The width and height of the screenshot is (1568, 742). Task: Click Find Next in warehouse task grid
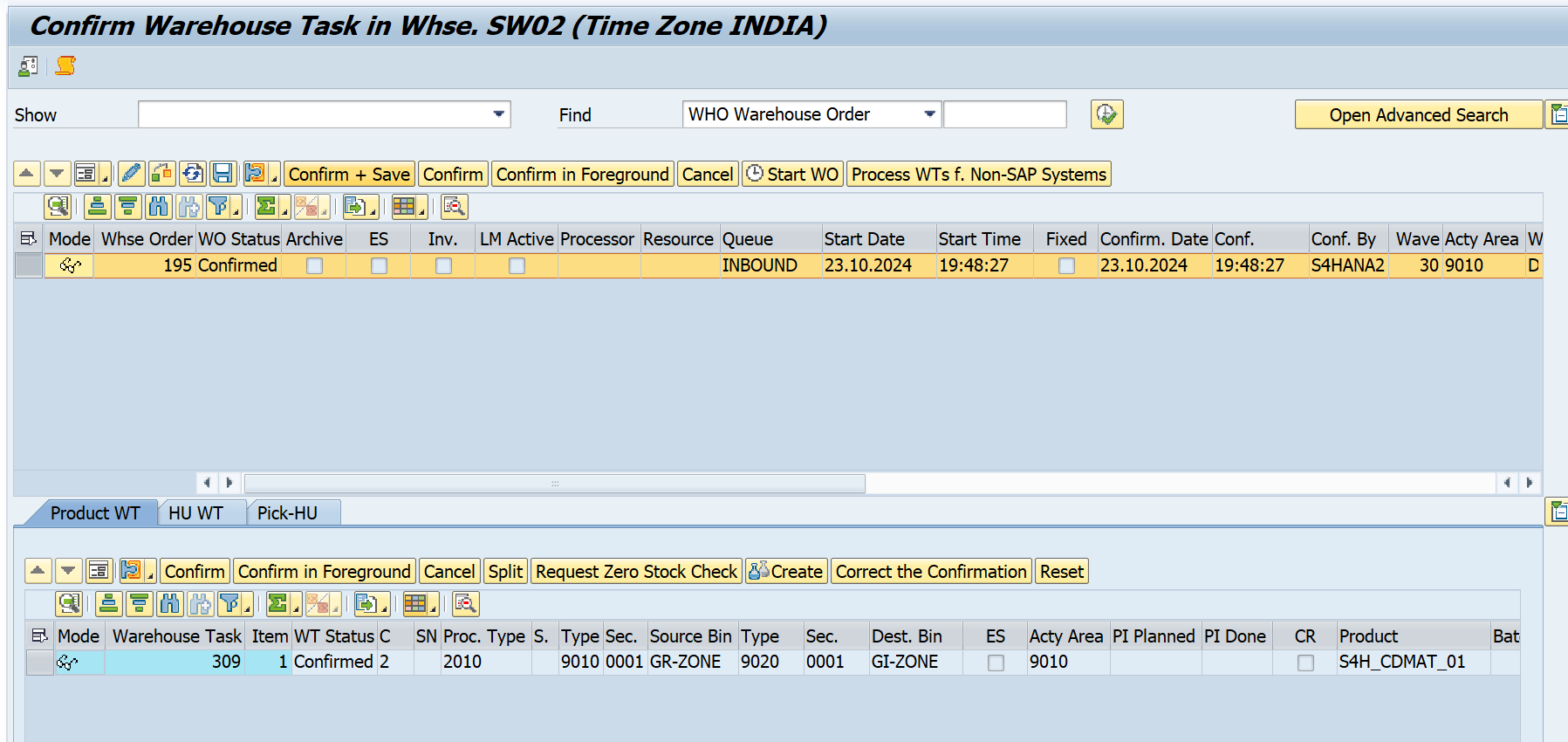(201, 604)
